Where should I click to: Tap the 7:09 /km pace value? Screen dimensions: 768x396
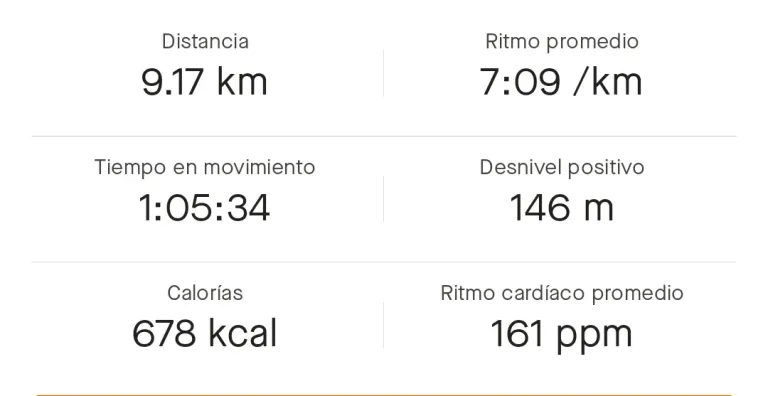click(561, 82)
